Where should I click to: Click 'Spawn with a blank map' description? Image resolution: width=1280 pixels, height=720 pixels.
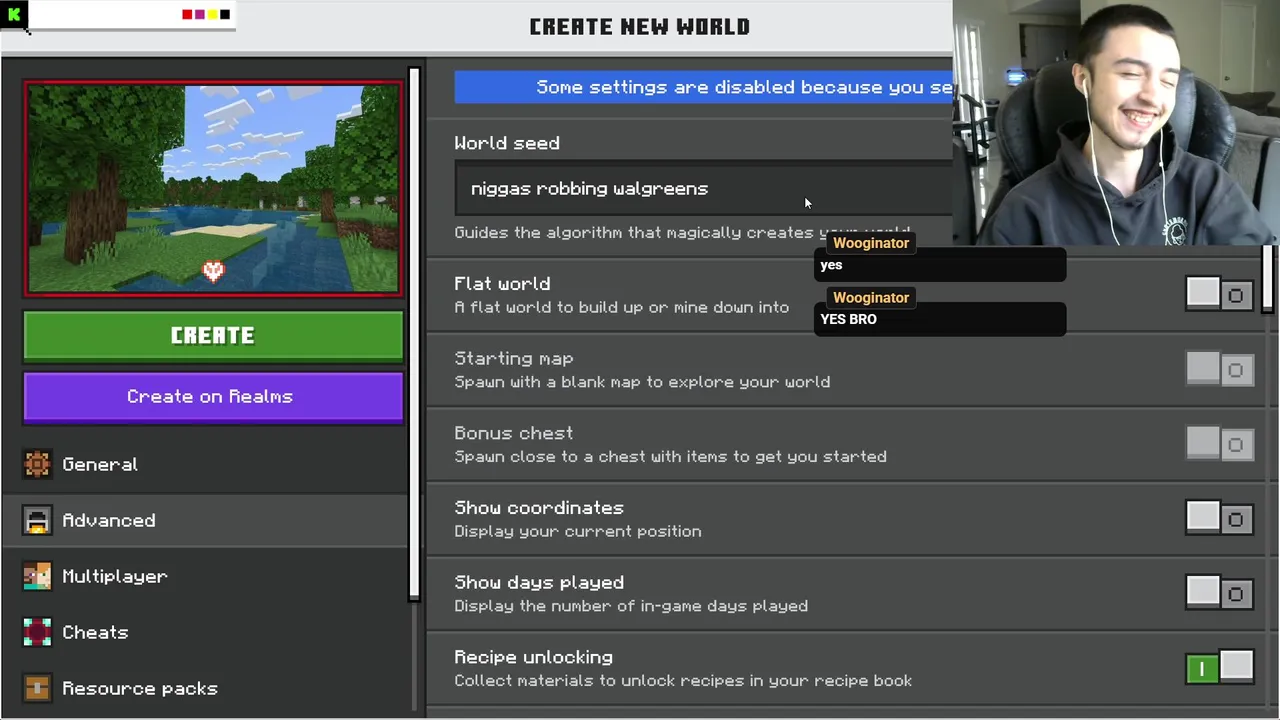click(x=642, y=382)
